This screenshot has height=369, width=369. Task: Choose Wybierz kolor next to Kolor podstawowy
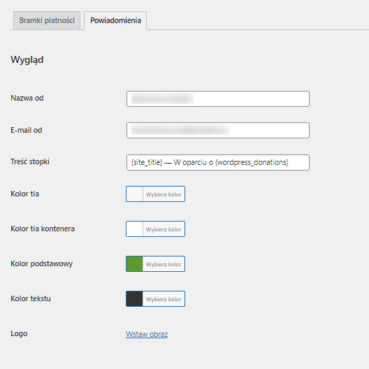click(x=164, y=264)
